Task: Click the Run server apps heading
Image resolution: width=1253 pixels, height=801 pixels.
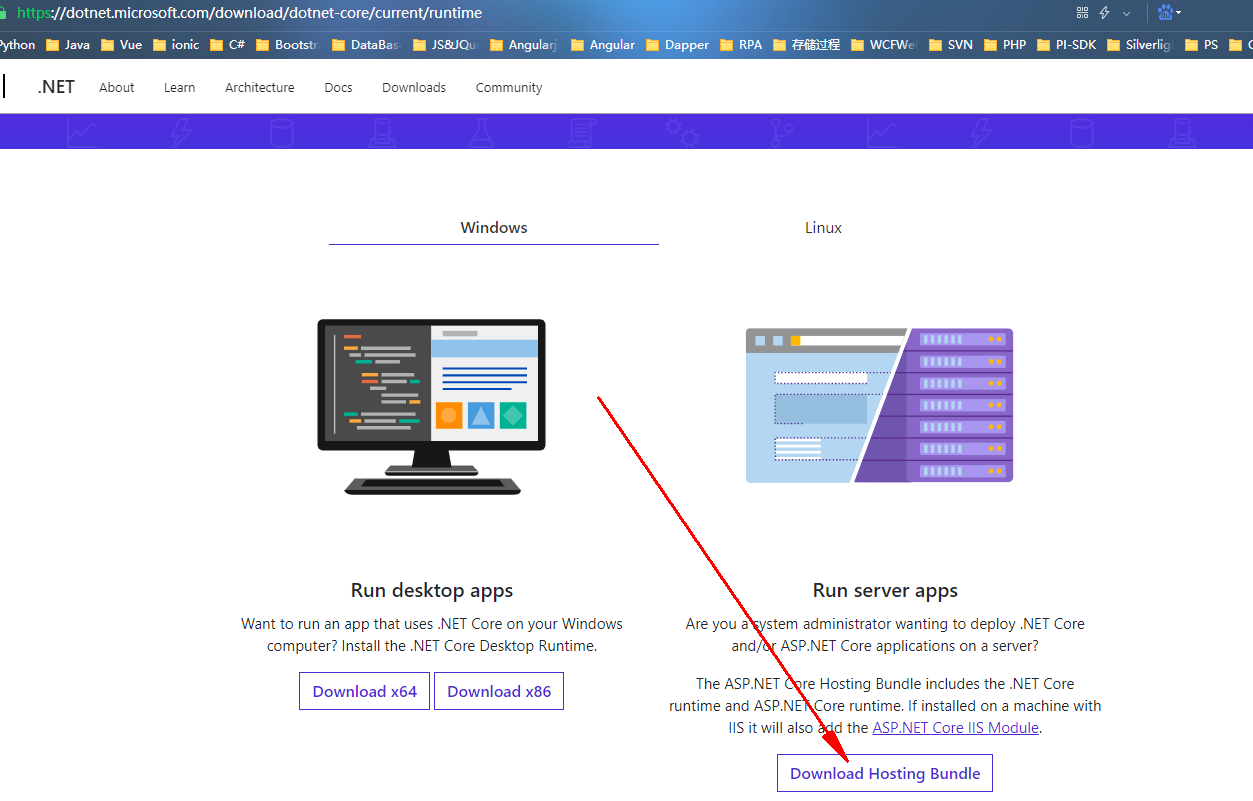Action: point(885,590)
